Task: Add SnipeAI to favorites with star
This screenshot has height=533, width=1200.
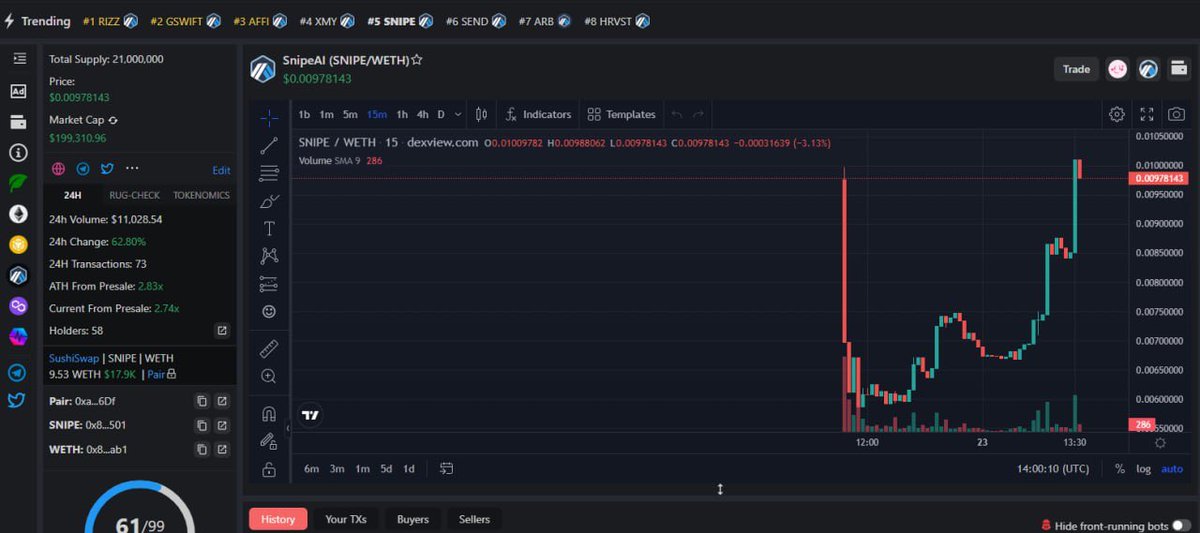Action: tap(417, 60)
